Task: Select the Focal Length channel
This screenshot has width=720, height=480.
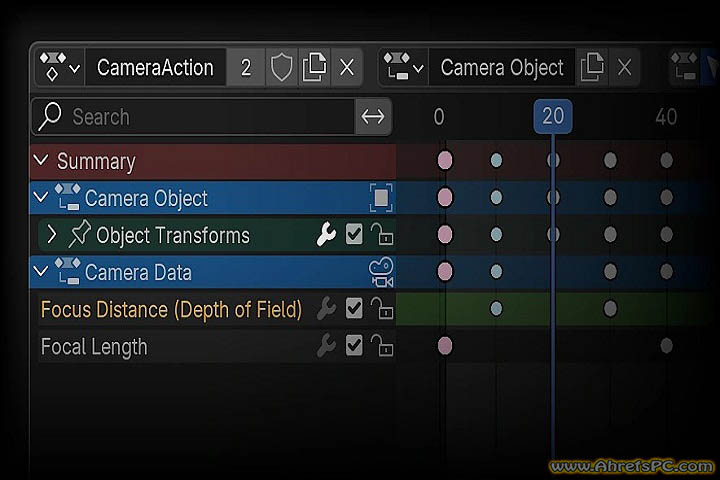Action: [x=94, y=347]
